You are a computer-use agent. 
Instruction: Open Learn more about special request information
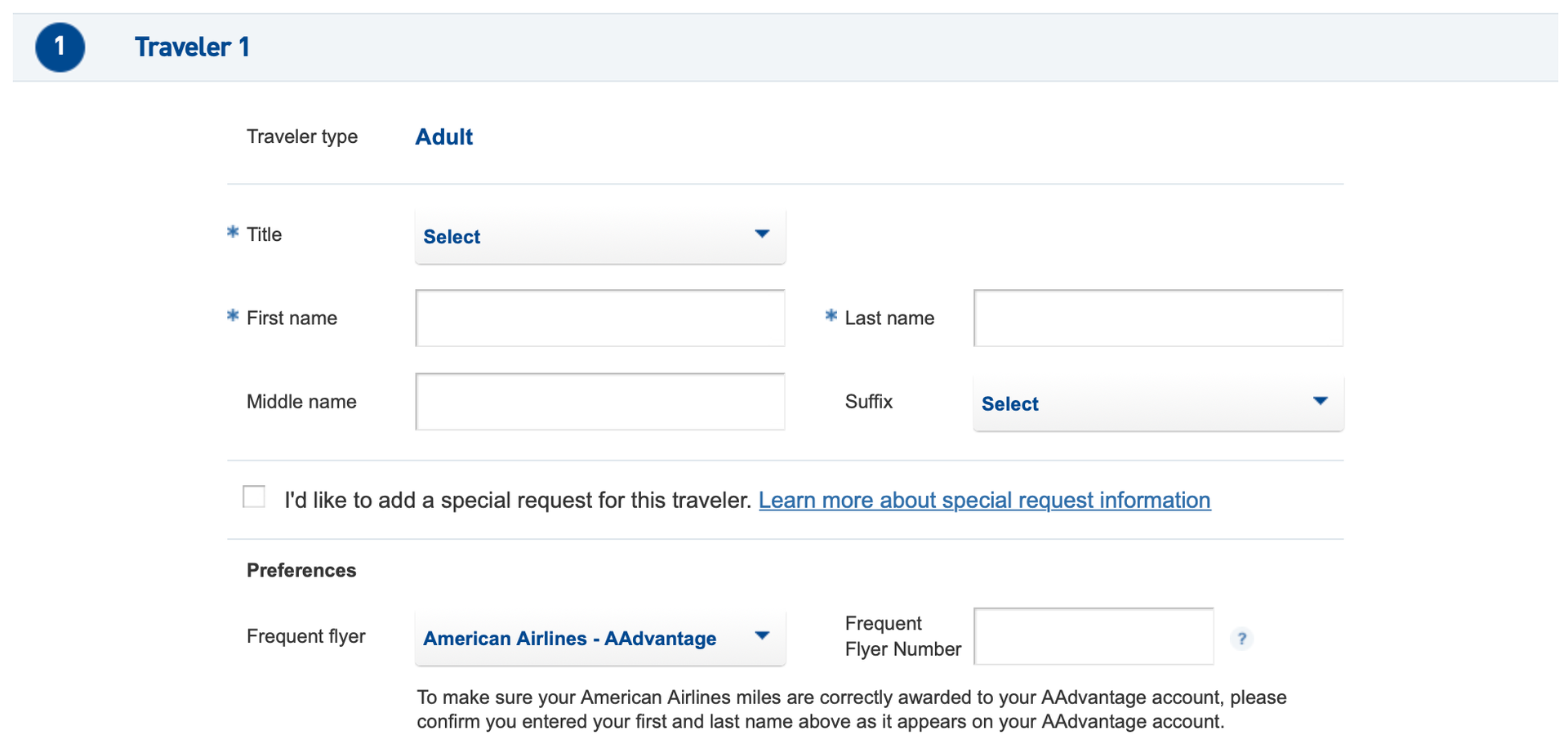984,500
